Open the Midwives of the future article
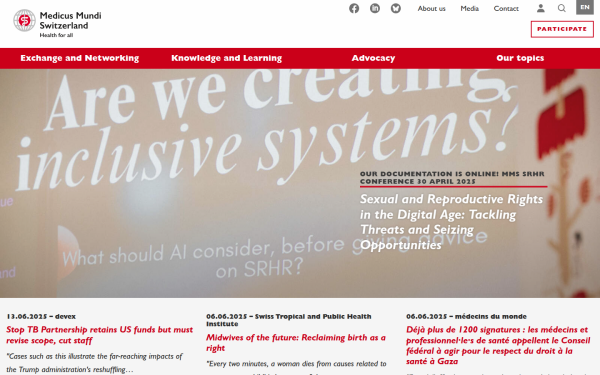This screenshot has height=375, width=600. pos(296,342)
